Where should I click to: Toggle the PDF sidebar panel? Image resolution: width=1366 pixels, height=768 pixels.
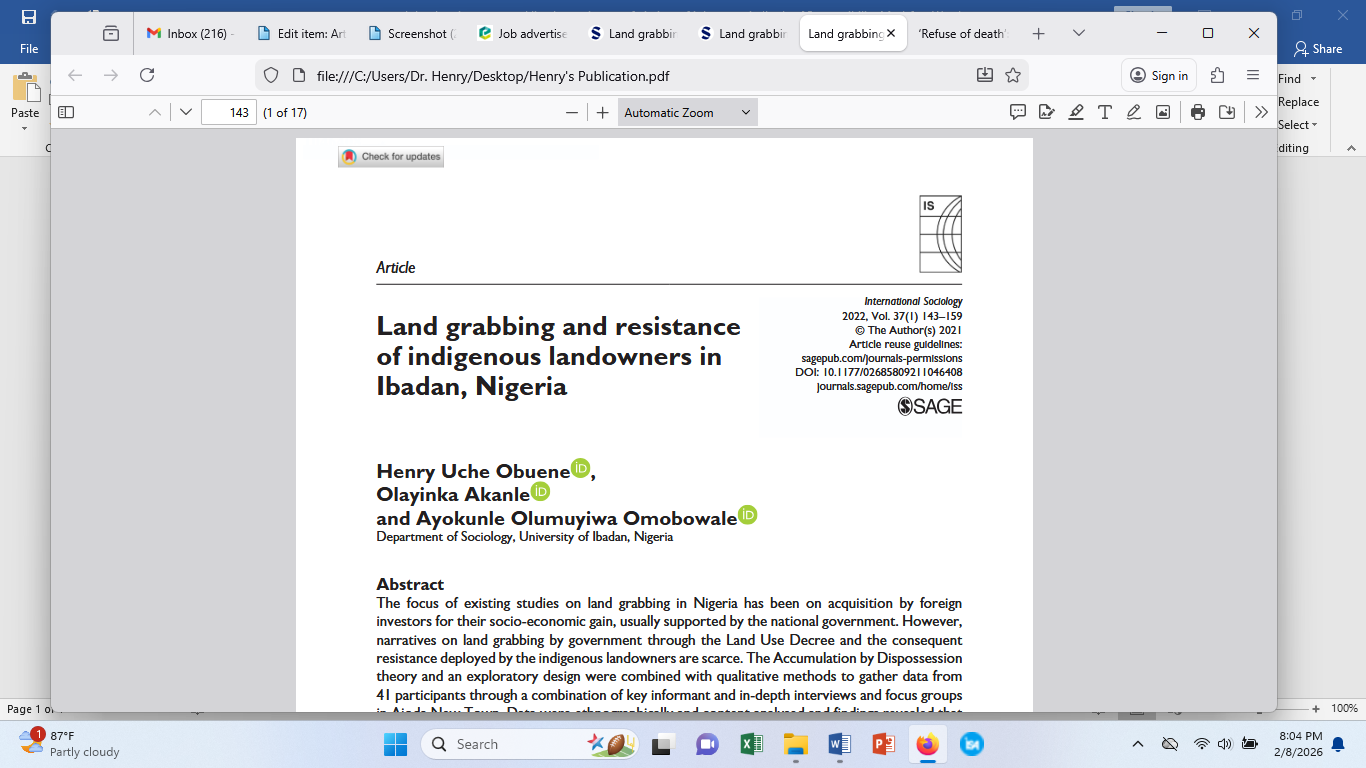pyautogui.click(x=66, y=113)
